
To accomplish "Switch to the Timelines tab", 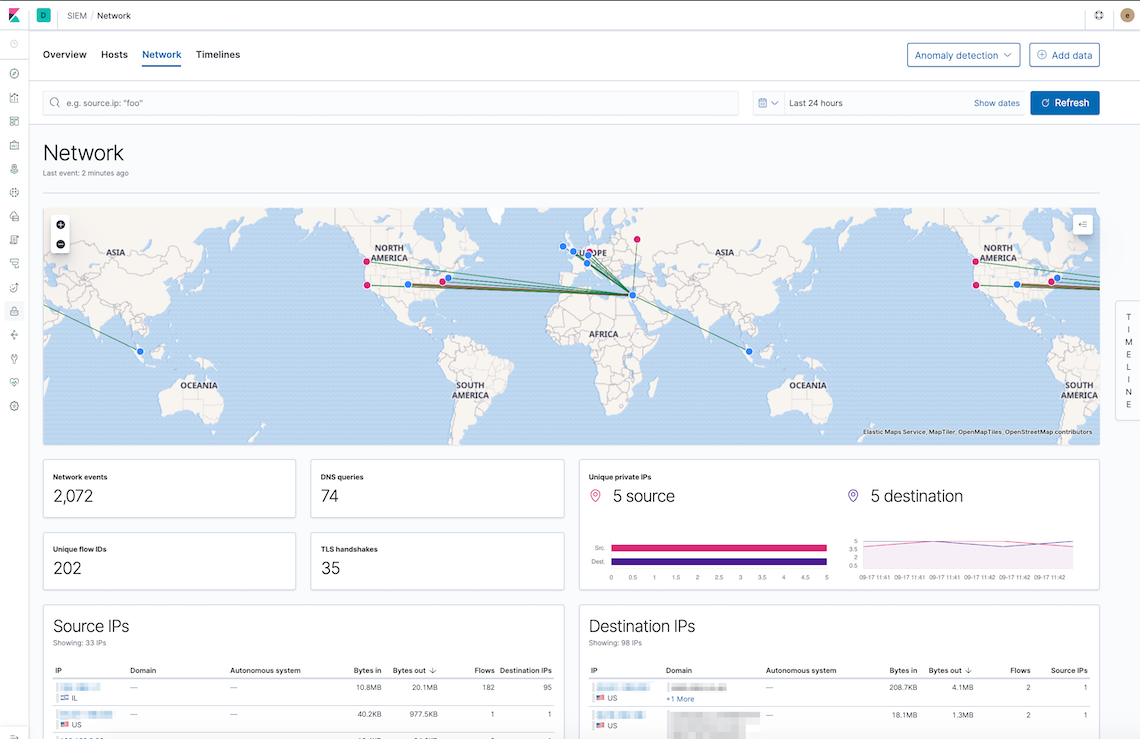I will point(218,55).
